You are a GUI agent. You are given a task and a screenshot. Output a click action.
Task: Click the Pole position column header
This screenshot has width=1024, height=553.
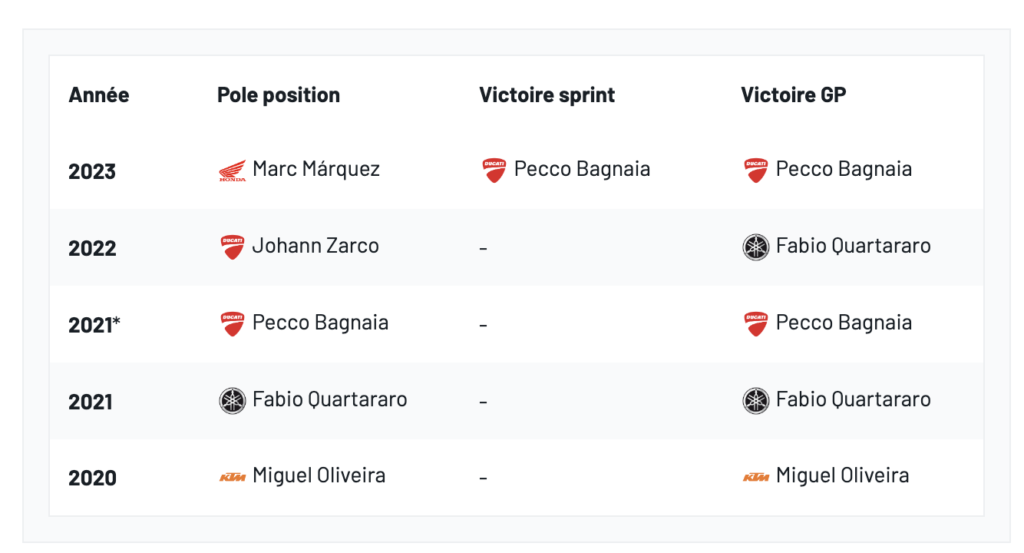[x=278, y=95]
